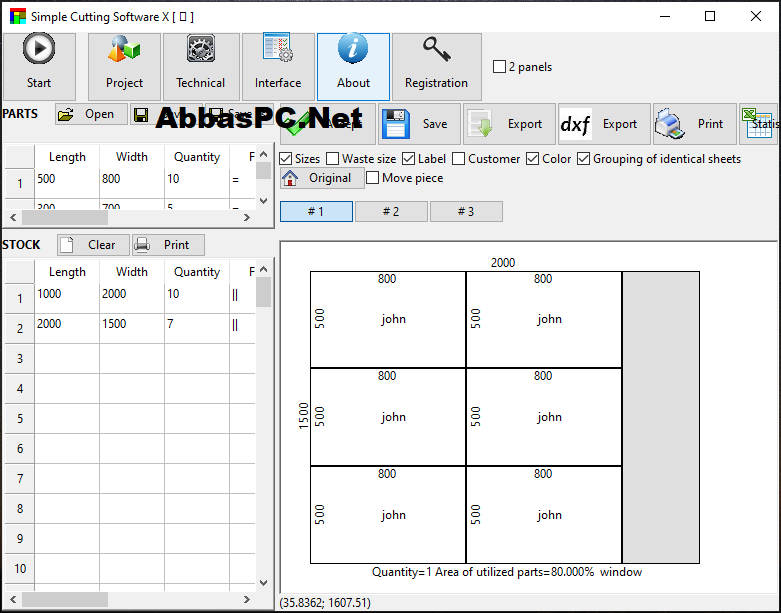The width and height of the screenshot is (781, 613).
Task: Switch to sheet tab # 2
Action: (x=391, y=212)
